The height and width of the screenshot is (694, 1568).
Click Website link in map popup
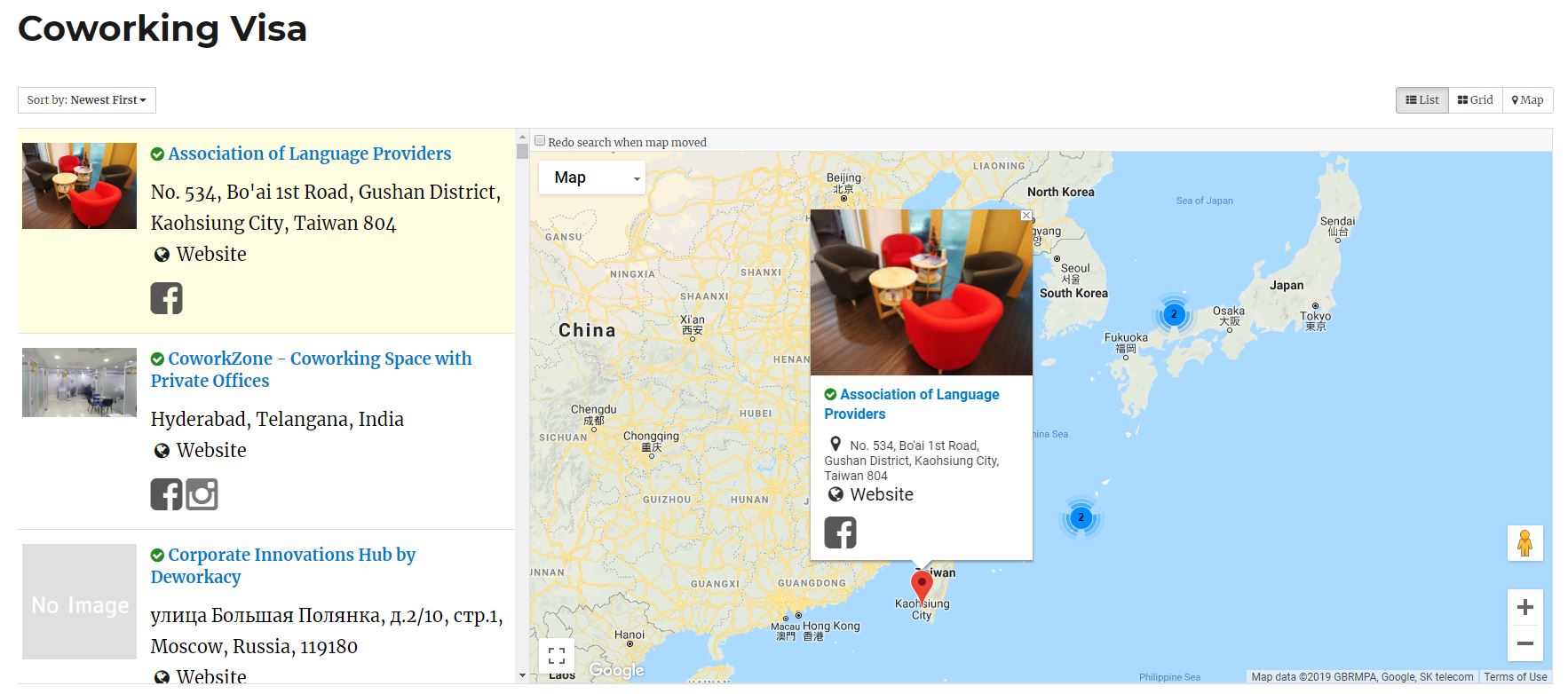[x=882, y=494]
